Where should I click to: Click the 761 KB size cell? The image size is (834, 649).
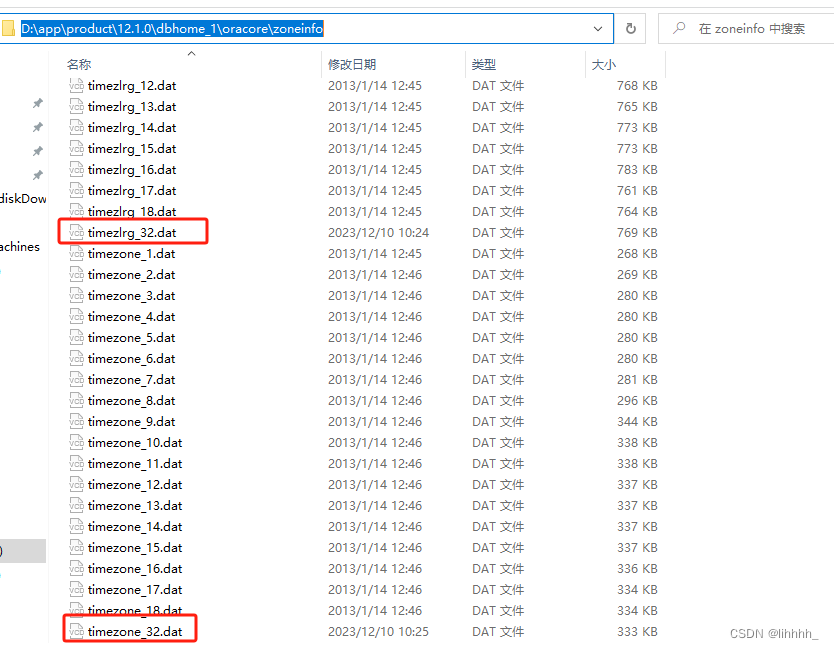(x=637, y=190)
